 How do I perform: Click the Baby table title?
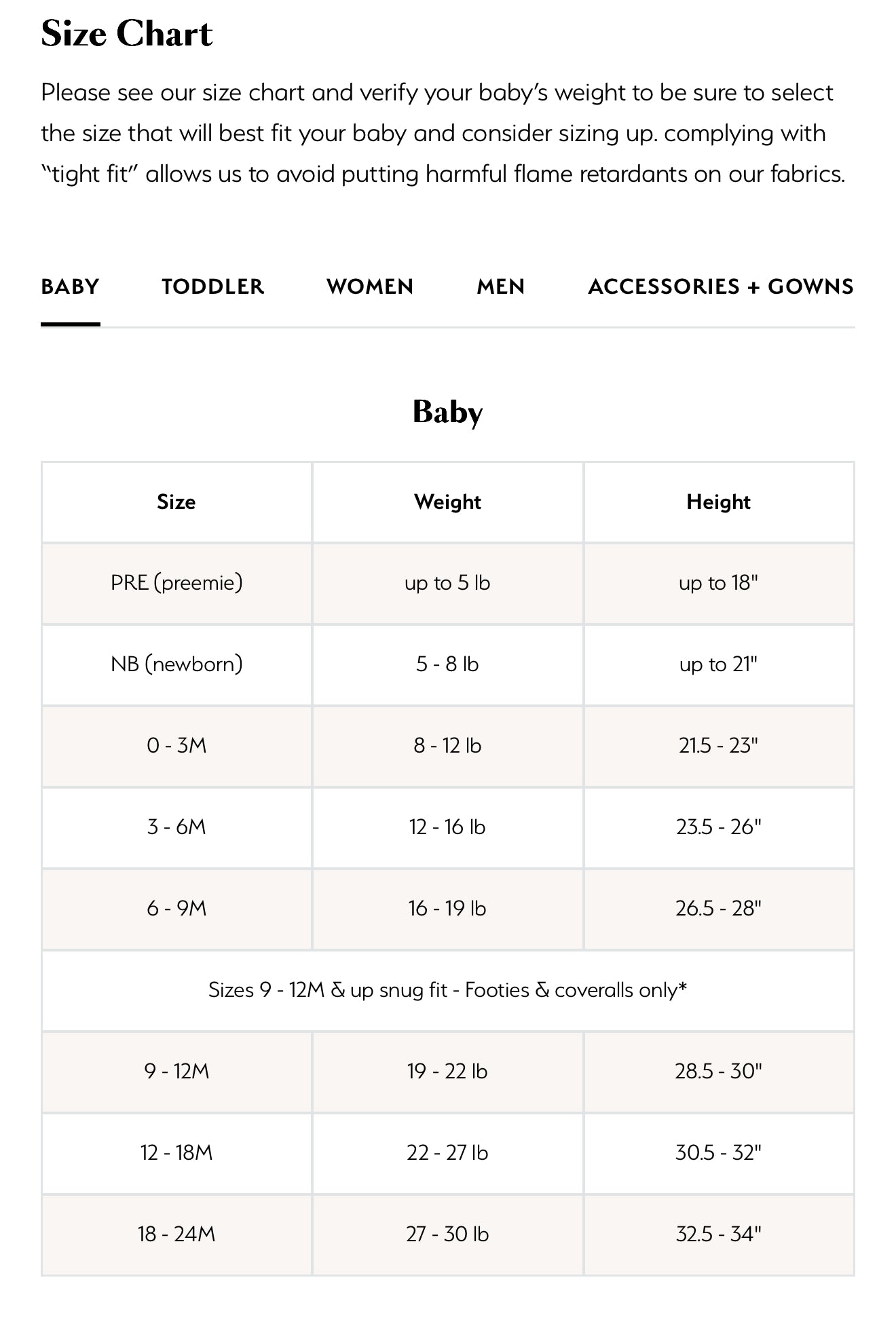coord(447,412)
